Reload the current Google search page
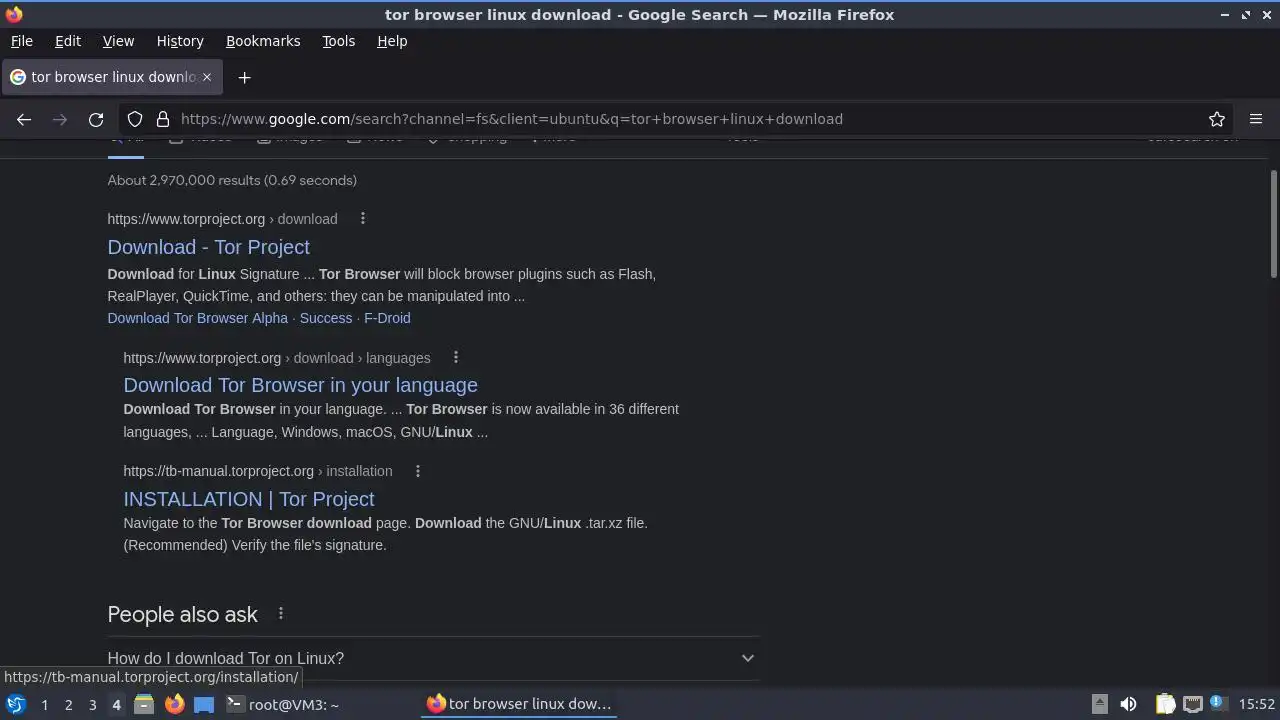 [x=96, y=119]
